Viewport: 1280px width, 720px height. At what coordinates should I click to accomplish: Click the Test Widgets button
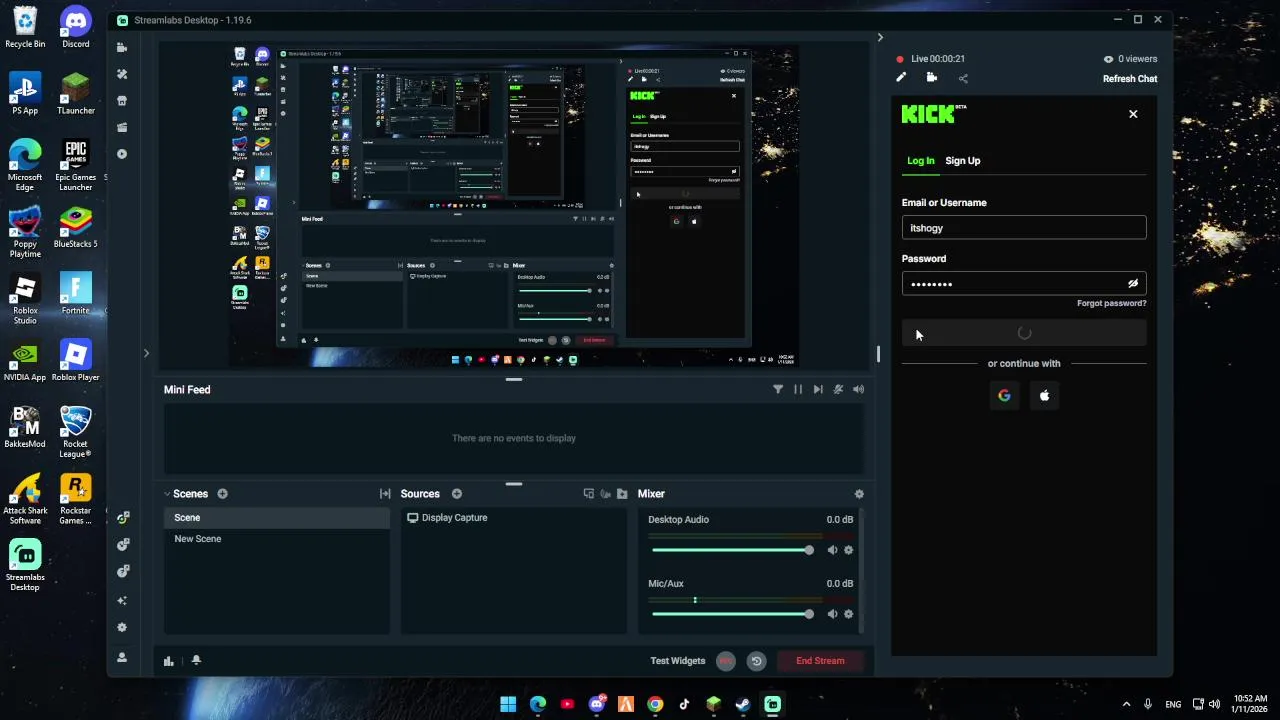pos(678,661)
